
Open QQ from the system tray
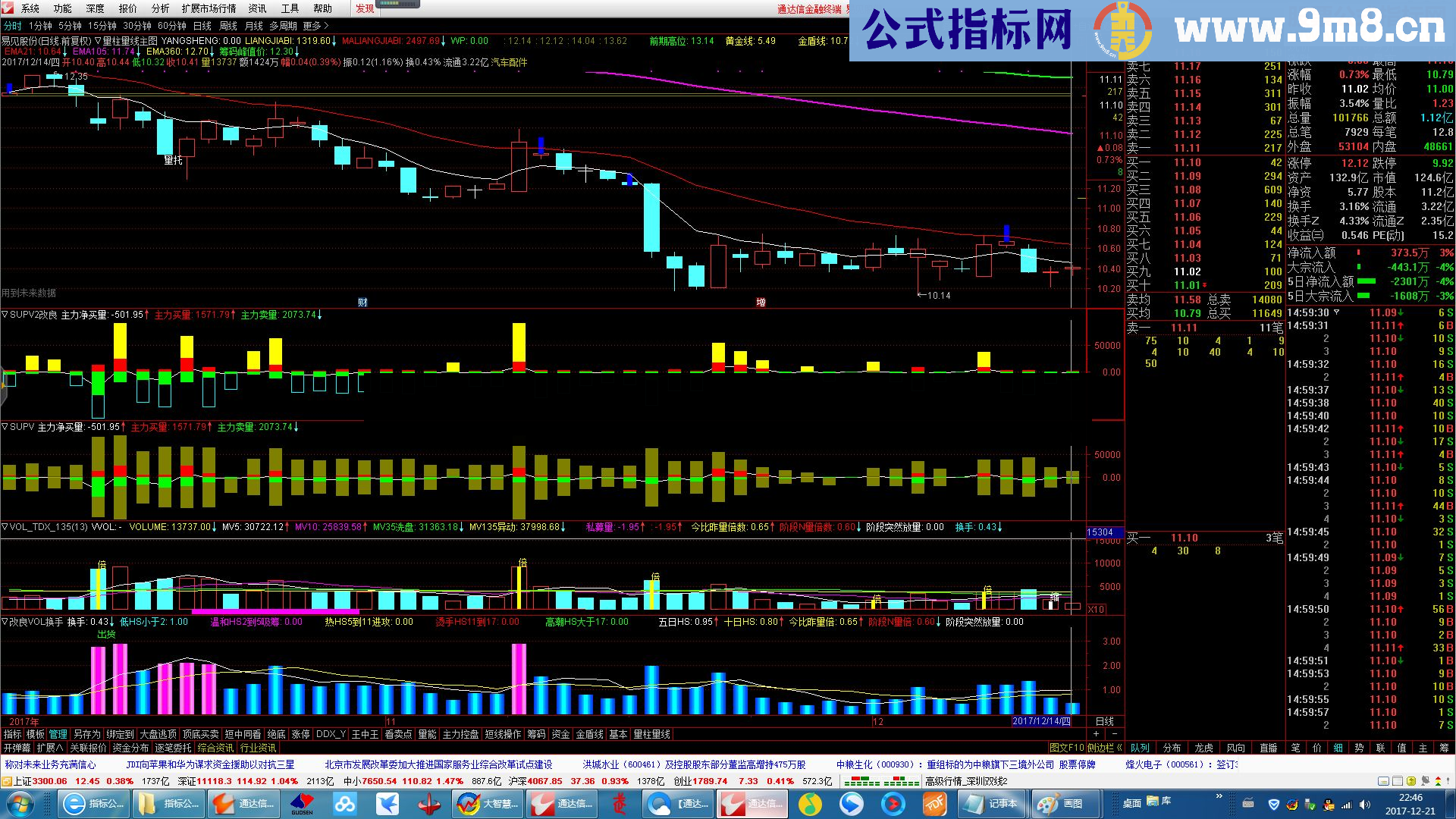pyautogui.click(x=1328, y=805)
